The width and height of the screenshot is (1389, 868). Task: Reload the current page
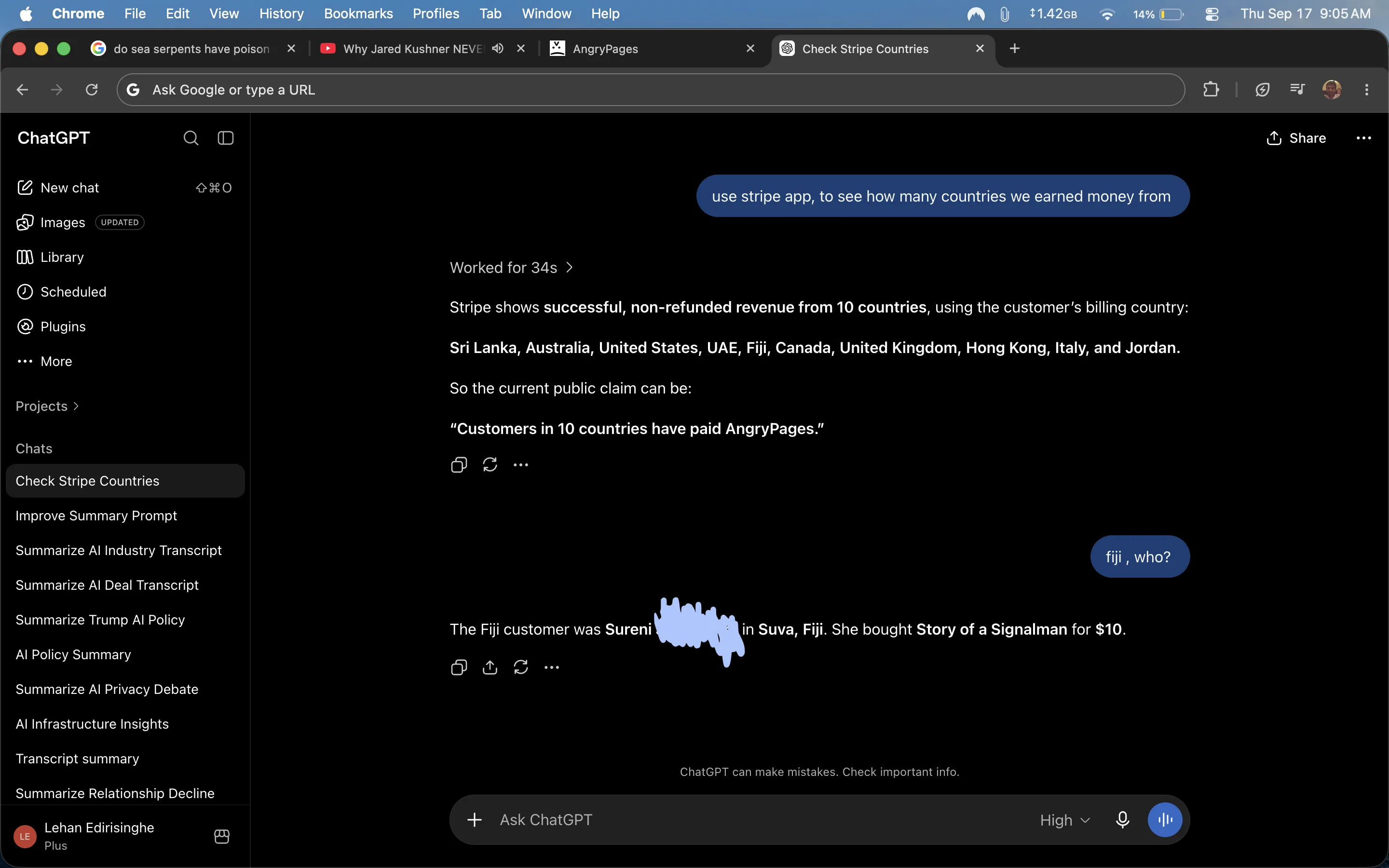(x=92, y=90)
